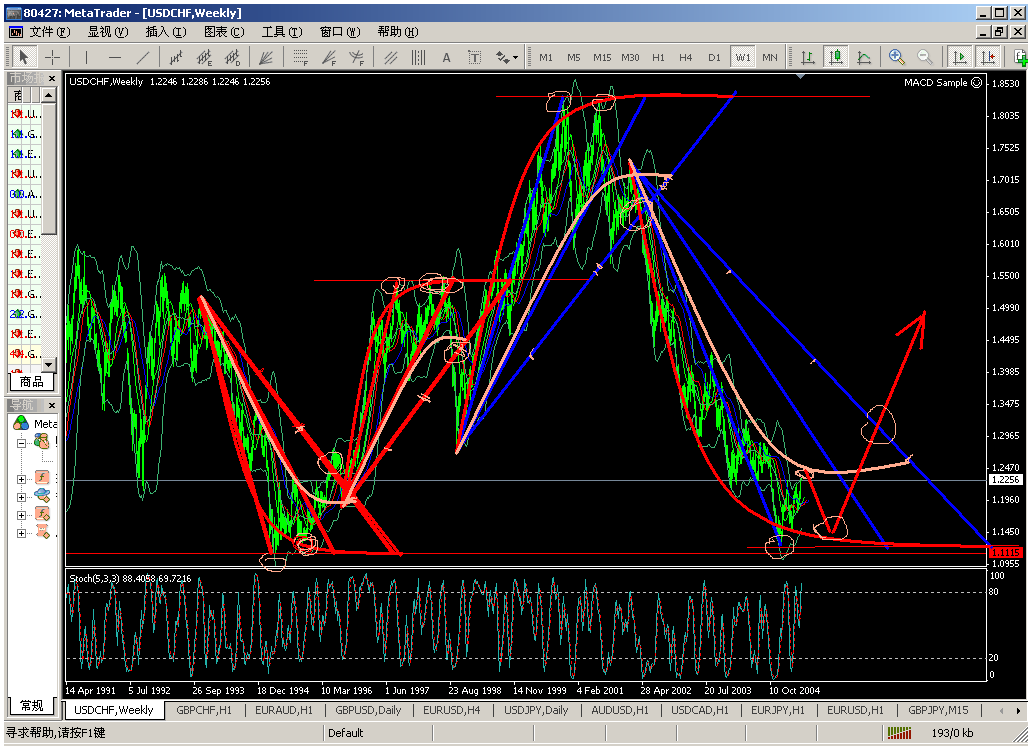This screenshot has height=746, width=1032.
Task: Switch timeframe to D1 daily chart
Action: point(715,57)
